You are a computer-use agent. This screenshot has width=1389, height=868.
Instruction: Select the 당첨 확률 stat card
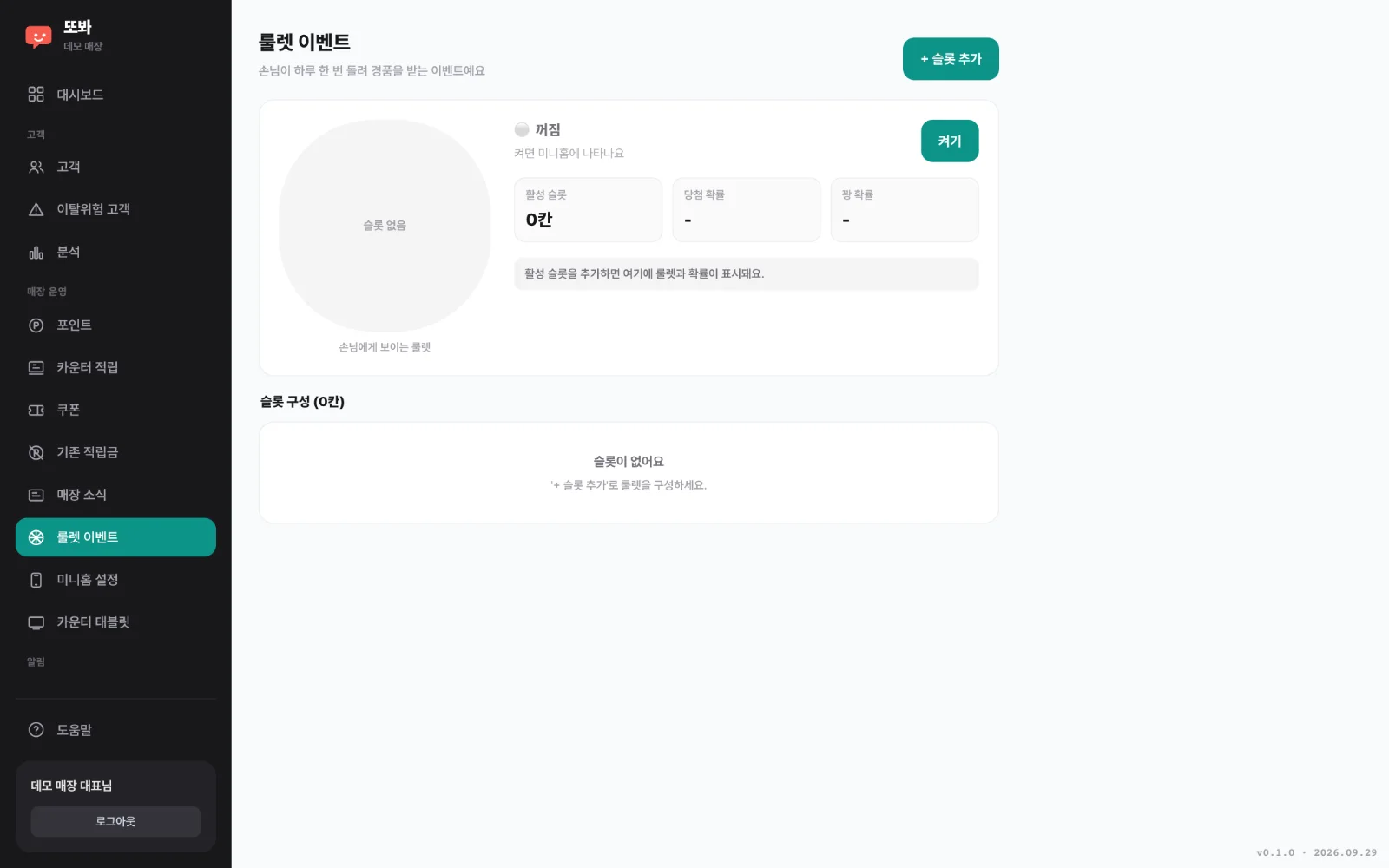pyautogui.click(x=747, y=210)
